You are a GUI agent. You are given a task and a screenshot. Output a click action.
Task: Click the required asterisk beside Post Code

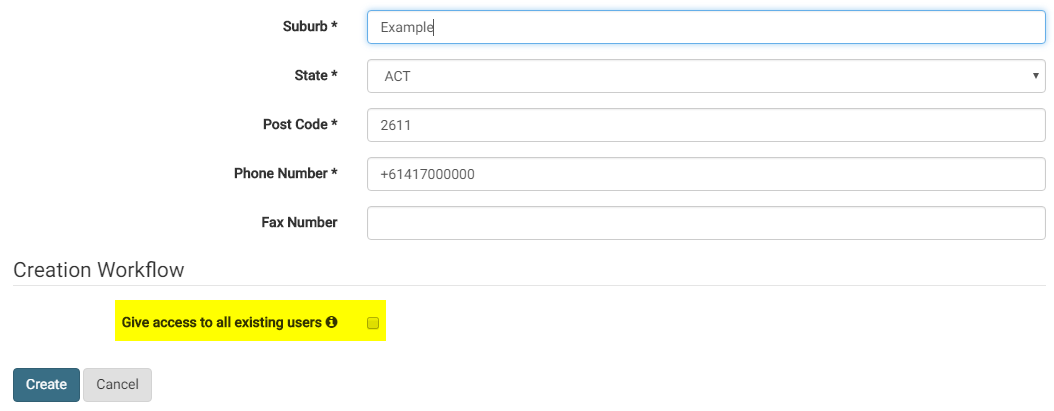tap(334, 125)
